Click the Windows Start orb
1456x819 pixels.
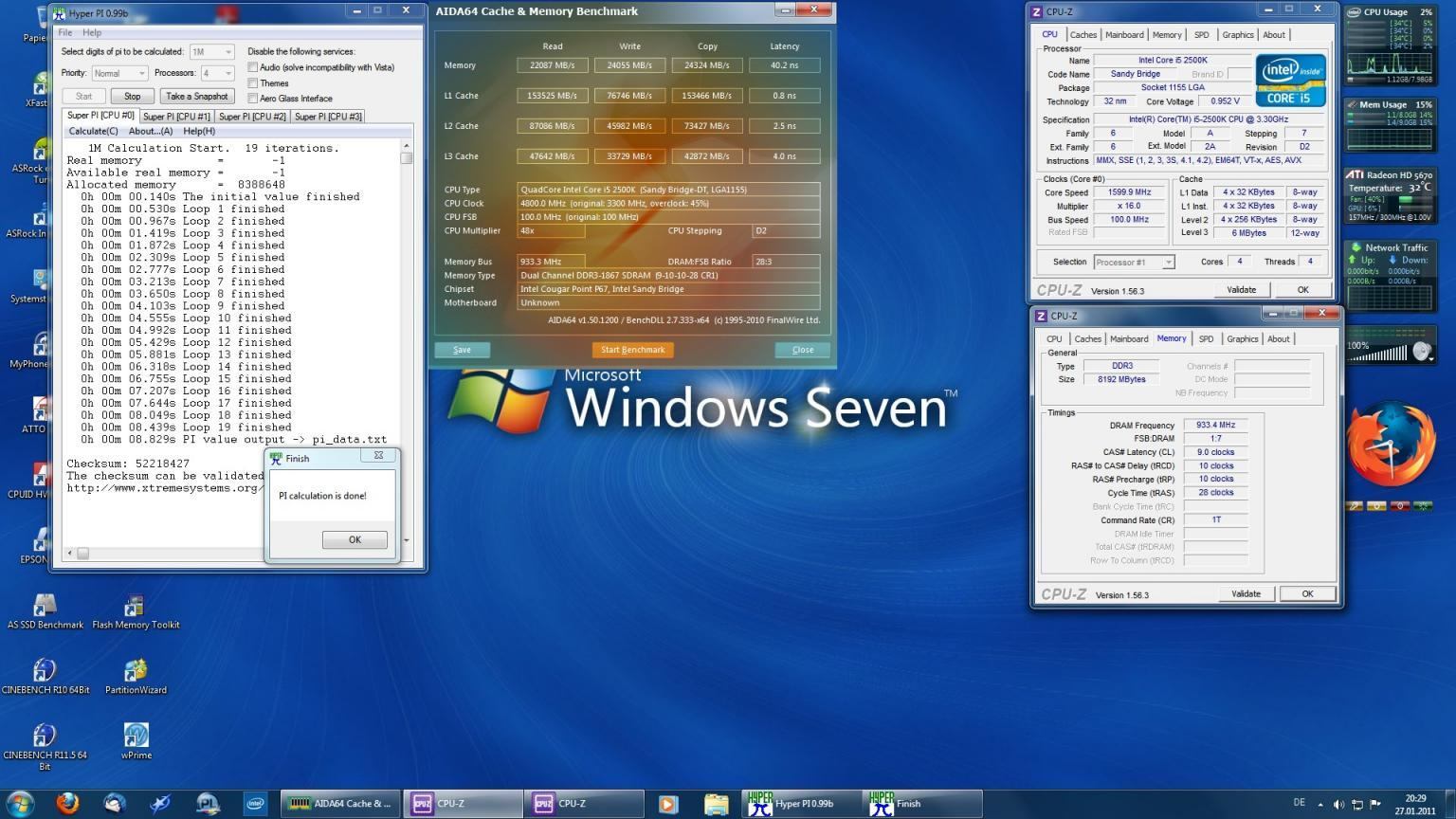20,804
